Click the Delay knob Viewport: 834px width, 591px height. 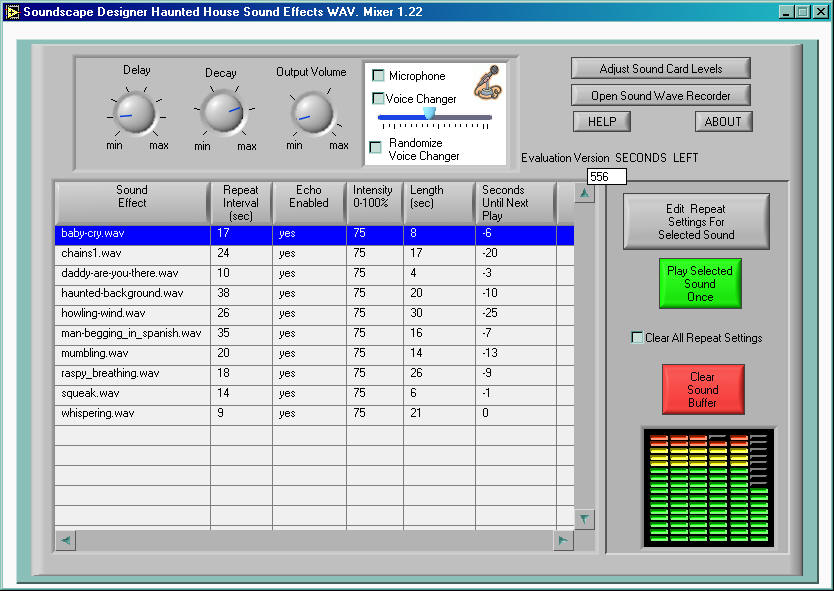(136, 112)
